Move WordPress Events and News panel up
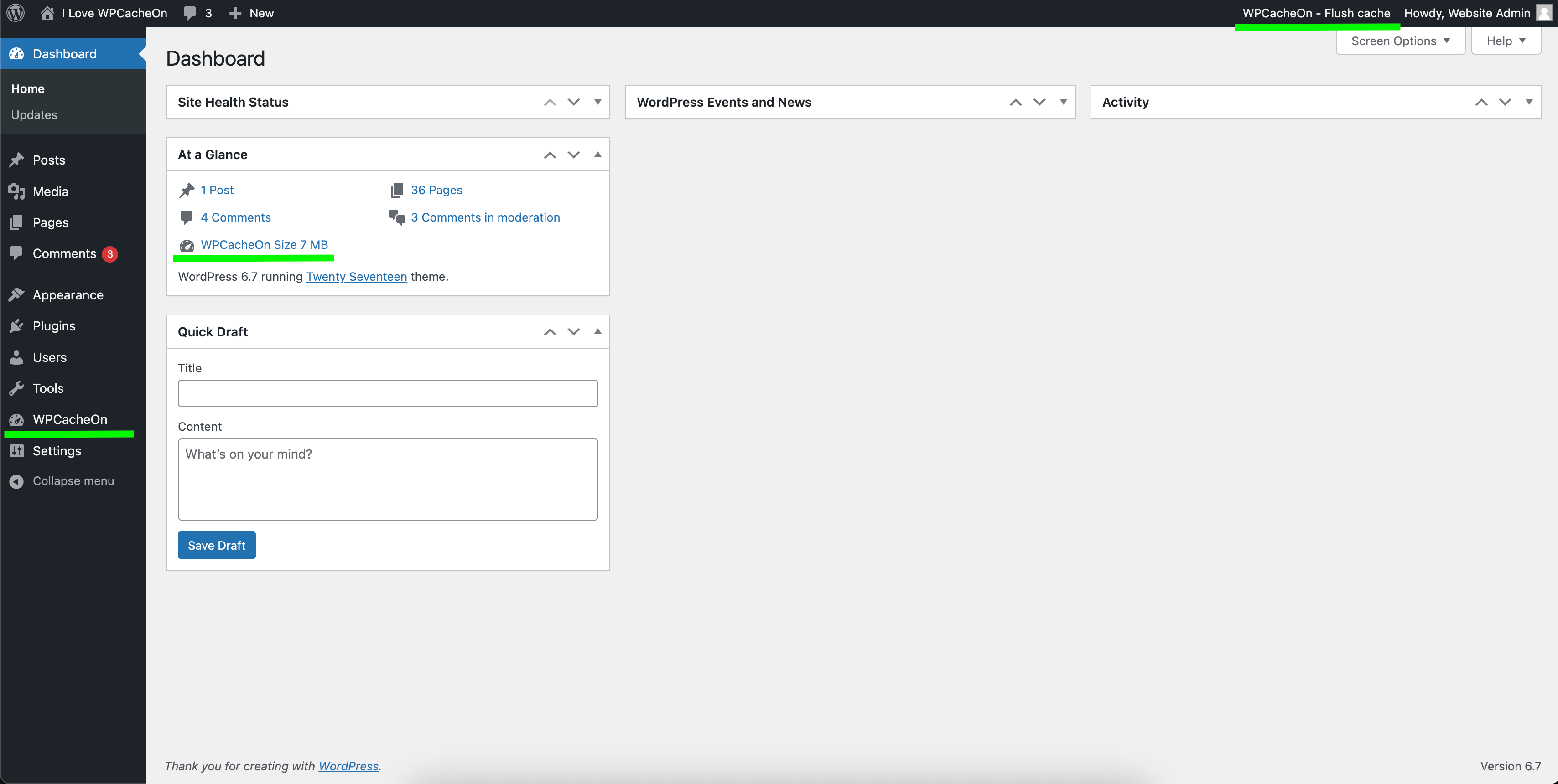This screenshot has height=784, width=1558. (x=1015, y=102)
